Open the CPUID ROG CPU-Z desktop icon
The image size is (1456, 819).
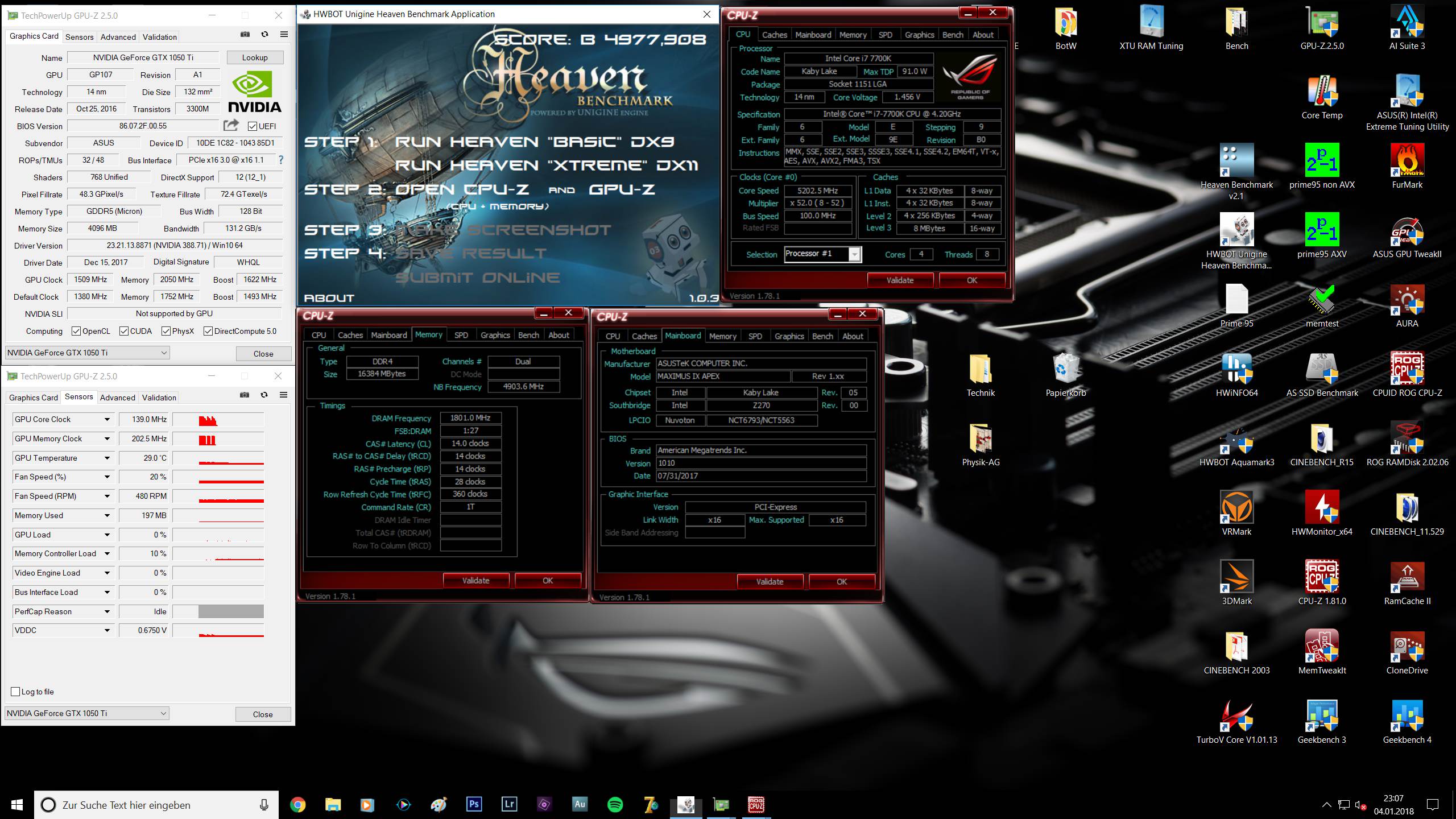coord(1407,374)
